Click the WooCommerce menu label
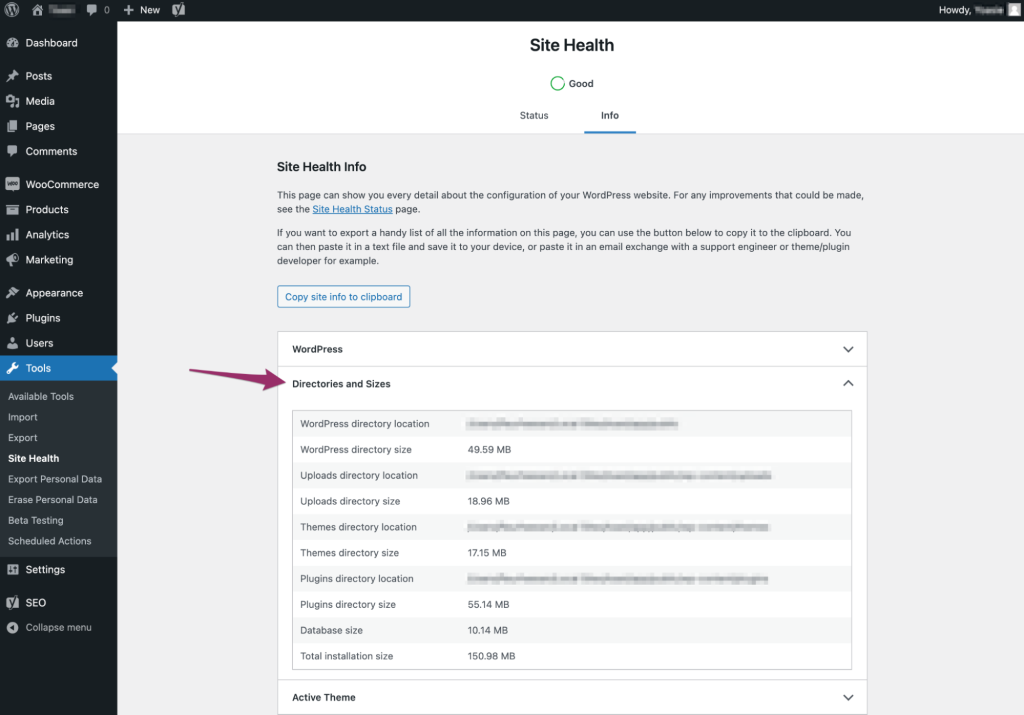The image size is (1024, 715). pyautogui.click(x=62, y=184)
